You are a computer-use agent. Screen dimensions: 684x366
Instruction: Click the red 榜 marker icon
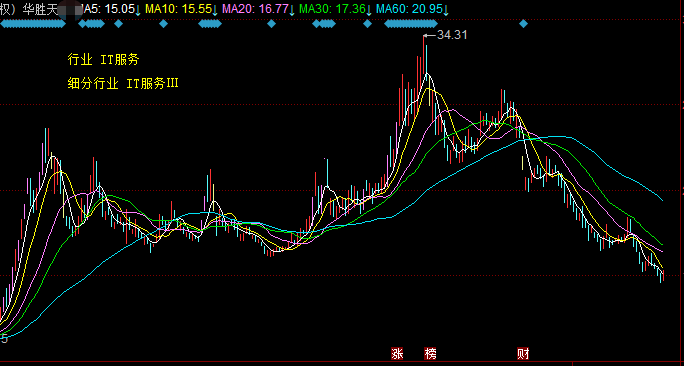click(x=430, y=353)
